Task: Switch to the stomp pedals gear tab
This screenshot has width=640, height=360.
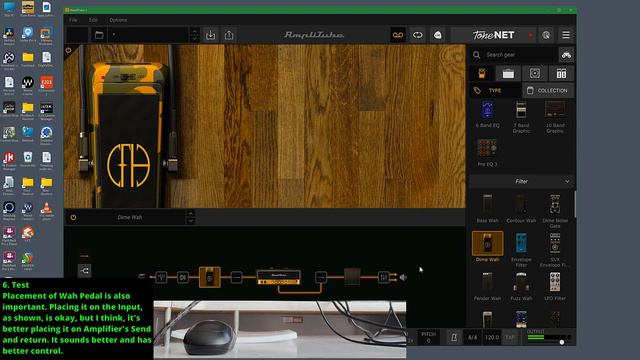Action: pos(482,73)
